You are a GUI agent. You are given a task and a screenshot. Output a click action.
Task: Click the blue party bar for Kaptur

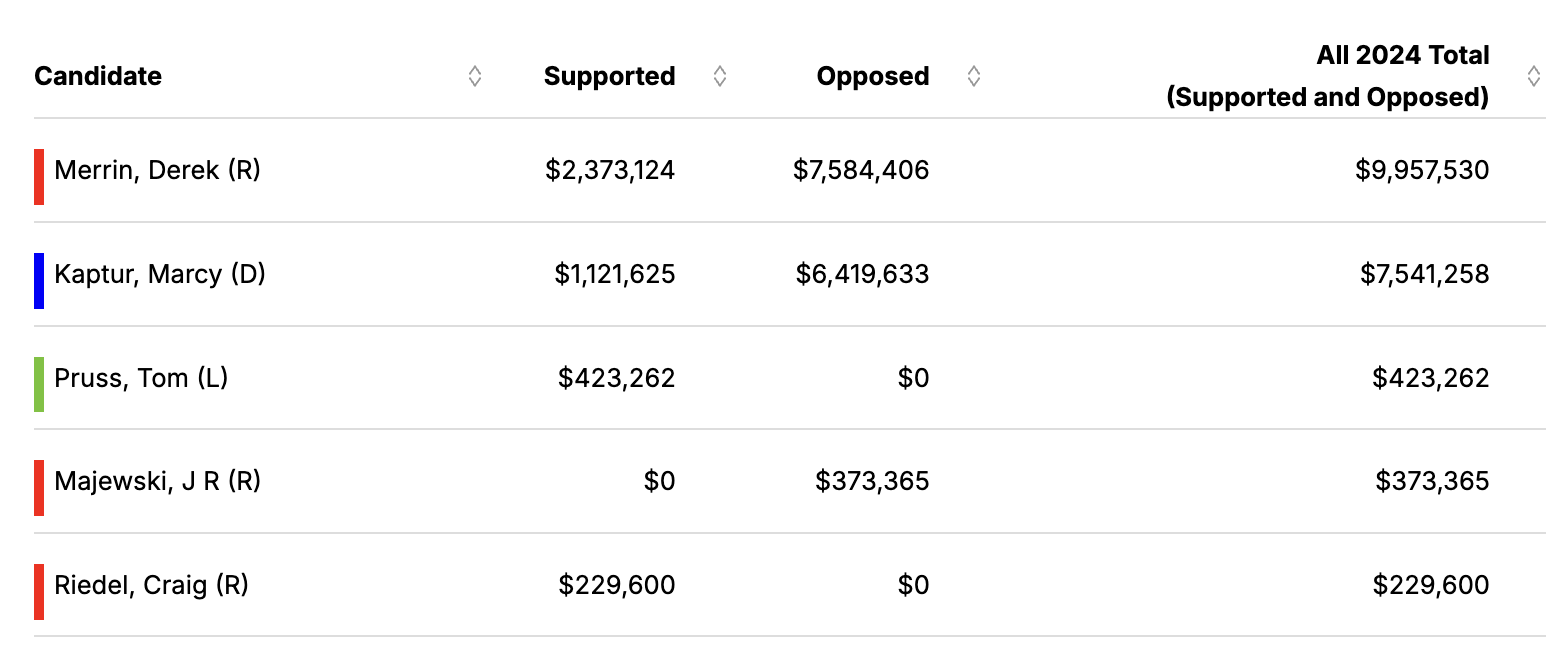coord(39,281)
